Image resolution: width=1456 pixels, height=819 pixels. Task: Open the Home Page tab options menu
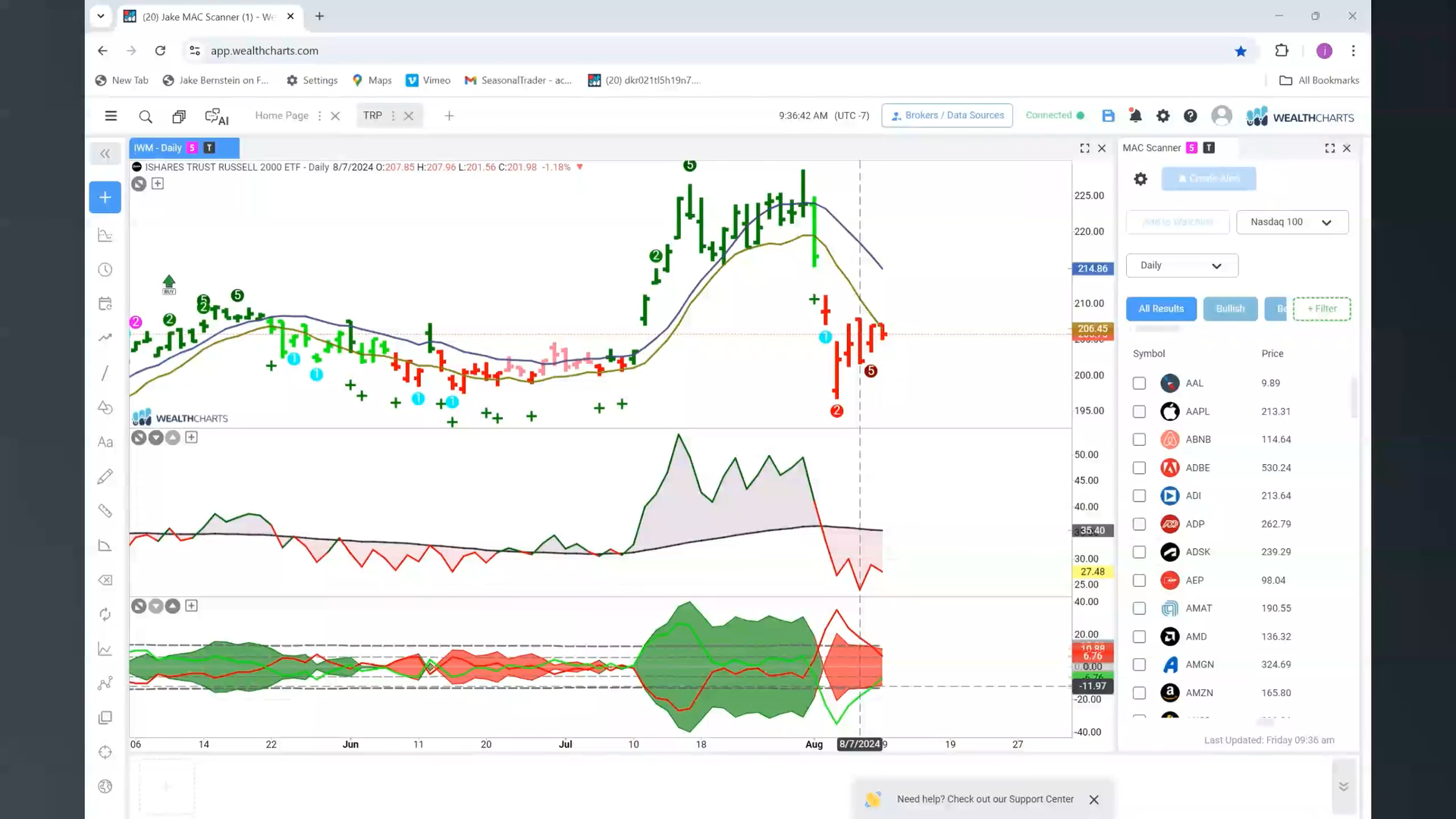coord(319,116)
